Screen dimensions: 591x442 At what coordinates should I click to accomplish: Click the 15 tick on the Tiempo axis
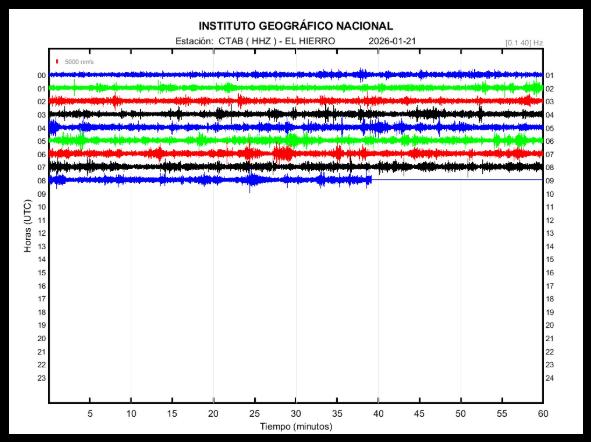click(x=172, y=413)
